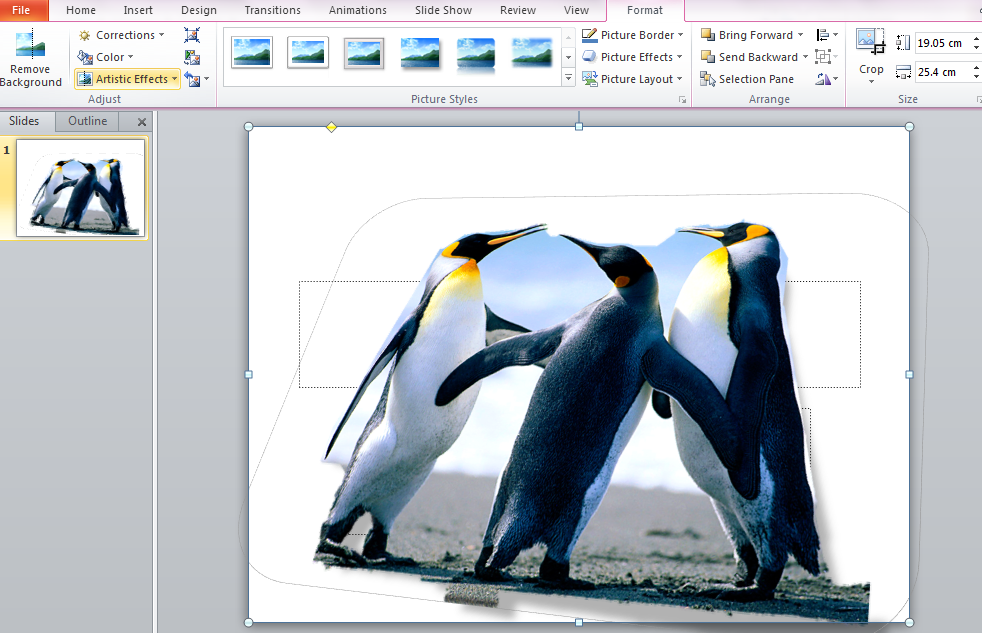The image size is (982, 633).
Task: Click the Compress Pictures icon
Action: coord(192,35)
